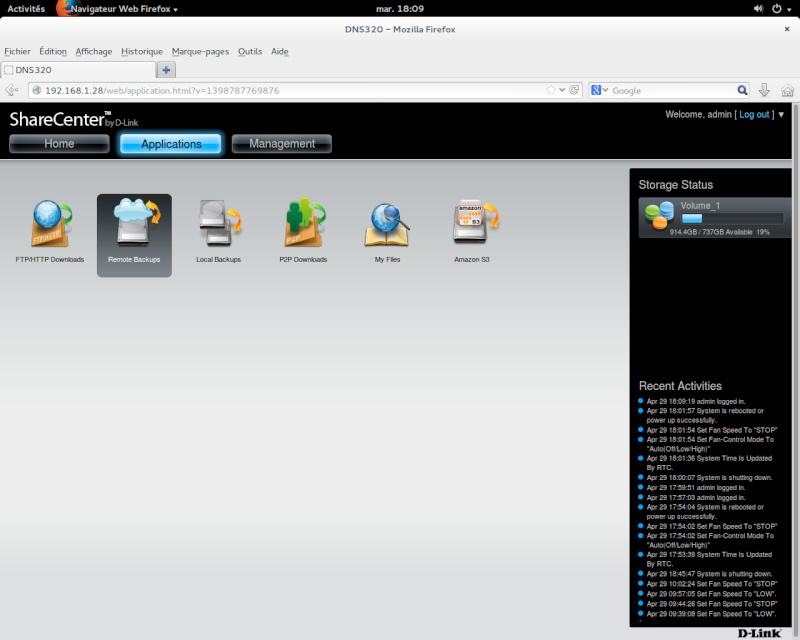The height and width of the screenshot is (640, 800).
Task: Go to Firefox home page icon
Action: point(787,91)
